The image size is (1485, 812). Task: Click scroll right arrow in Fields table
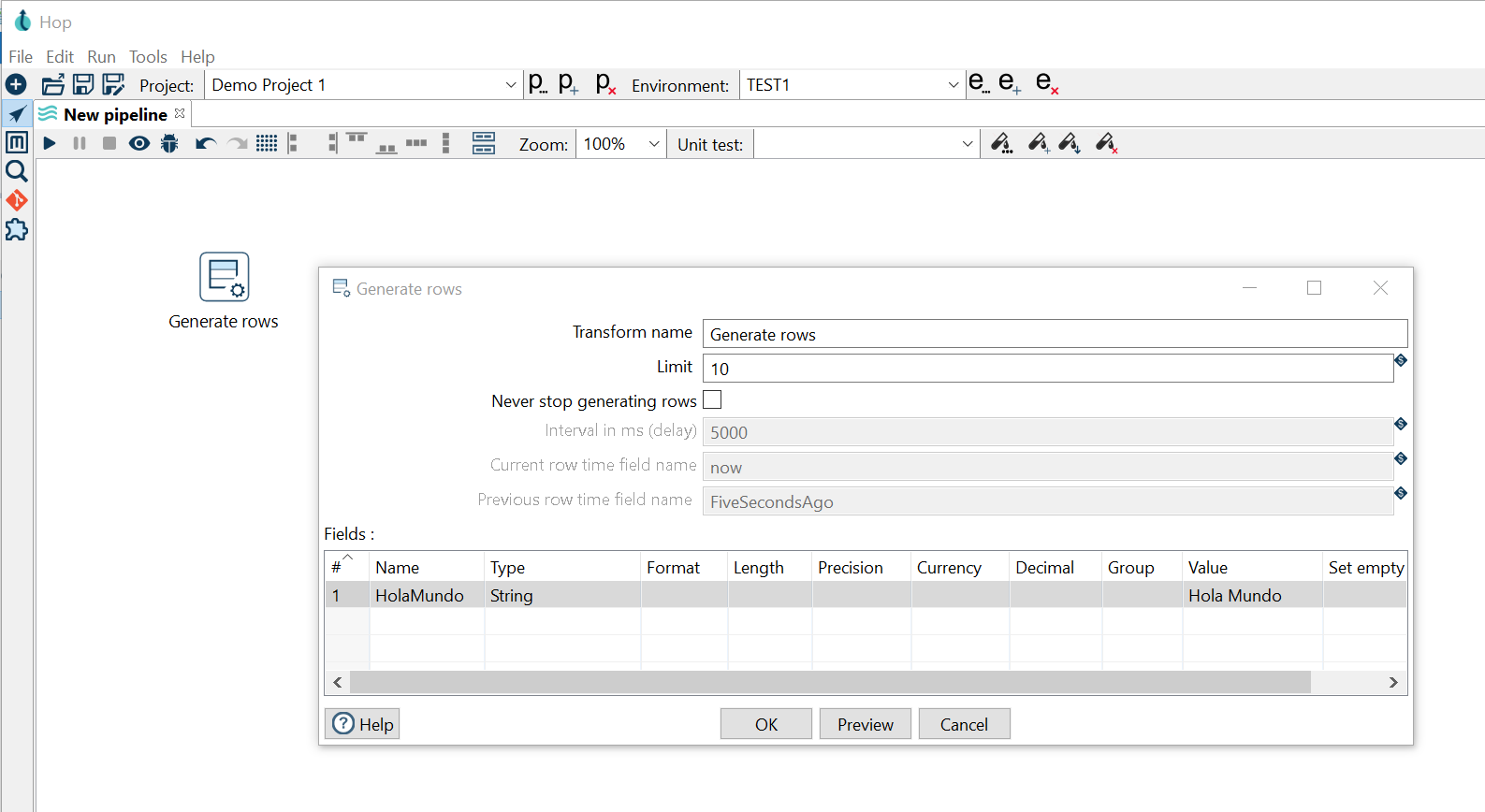(x=1393, y=683)
